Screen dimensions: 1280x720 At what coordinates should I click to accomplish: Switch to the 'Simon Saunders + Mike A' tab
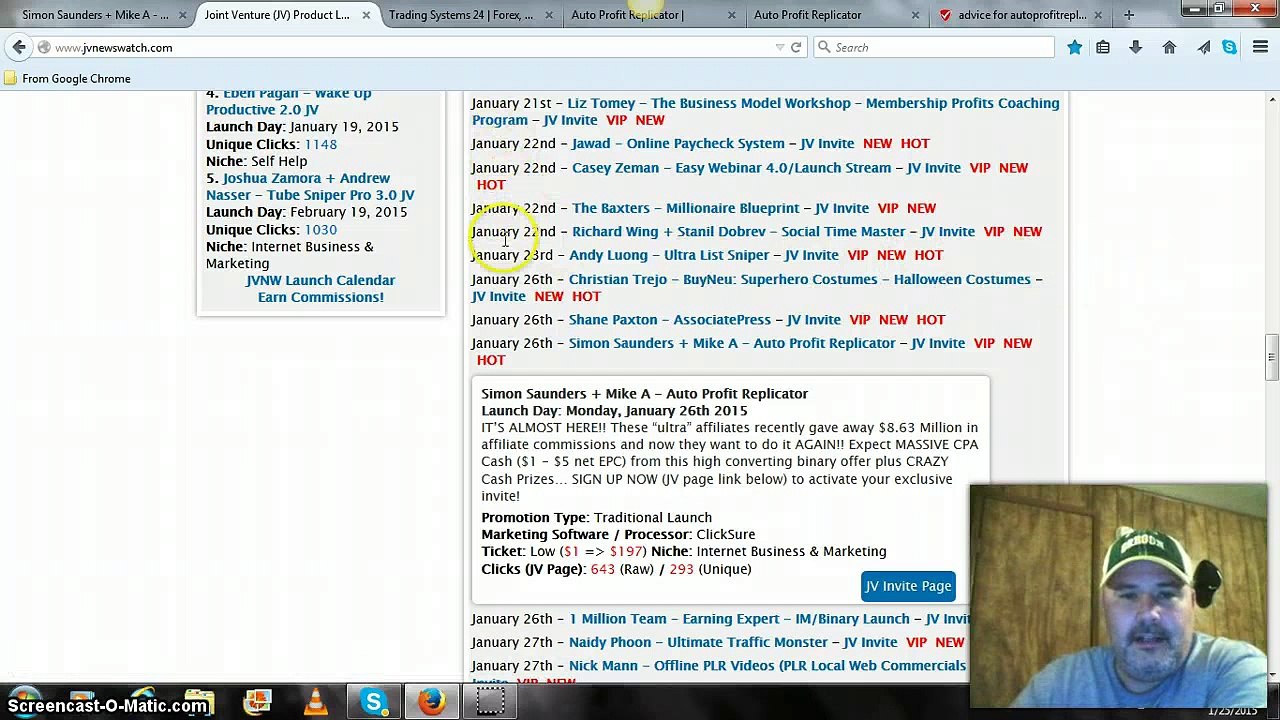pyautogui.click(x=95, y=15)
